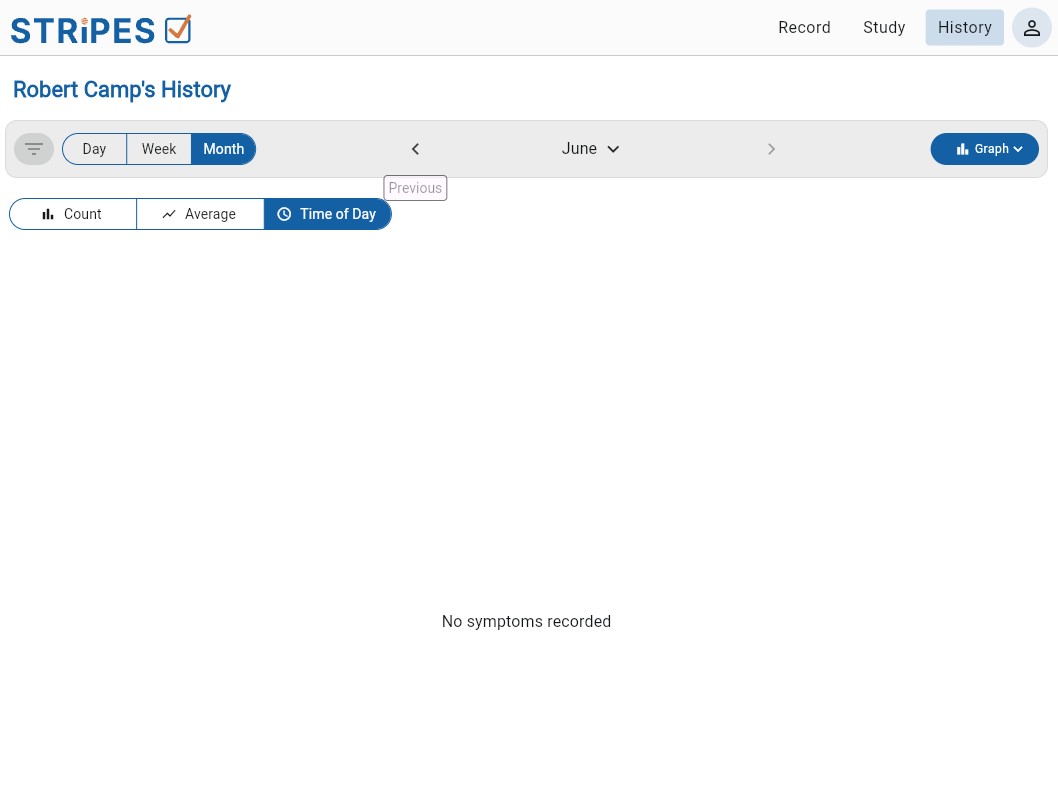This screenshot has height=803, width=1058.
Task: Open the filter options icon
Action: (34, 149)
